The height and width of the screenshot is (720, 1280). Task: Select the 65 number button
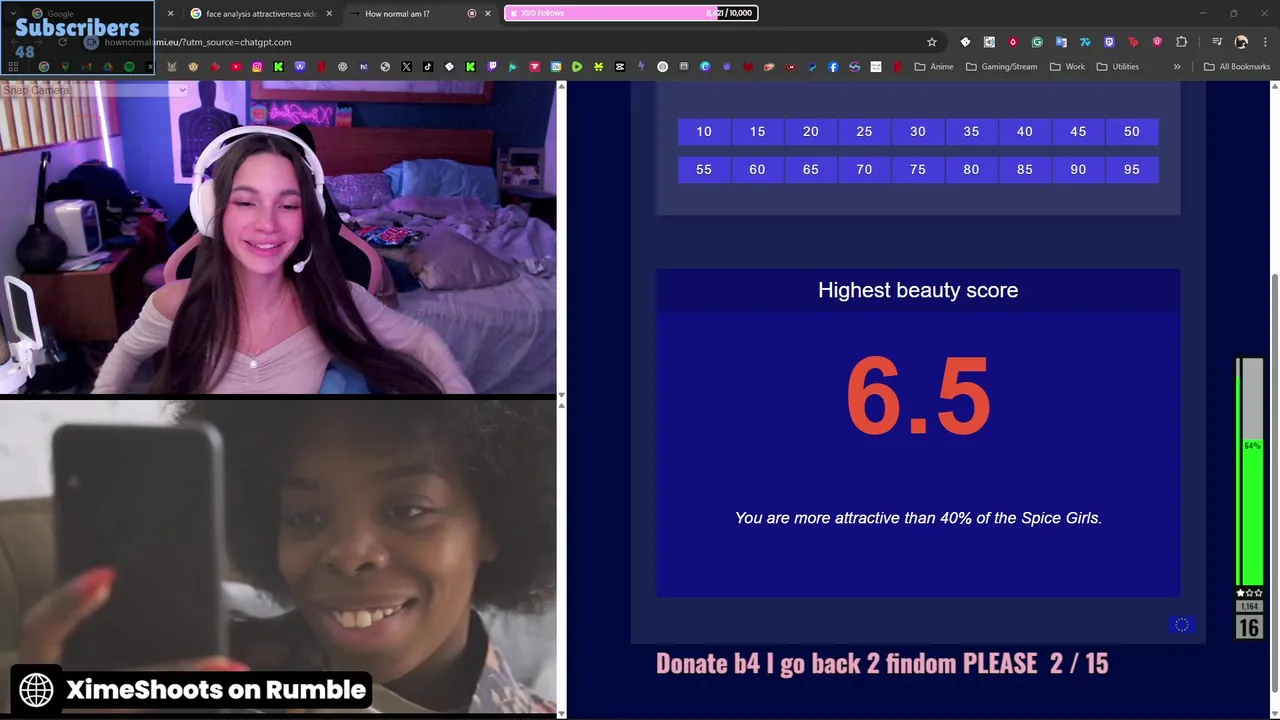pos(811,170)
